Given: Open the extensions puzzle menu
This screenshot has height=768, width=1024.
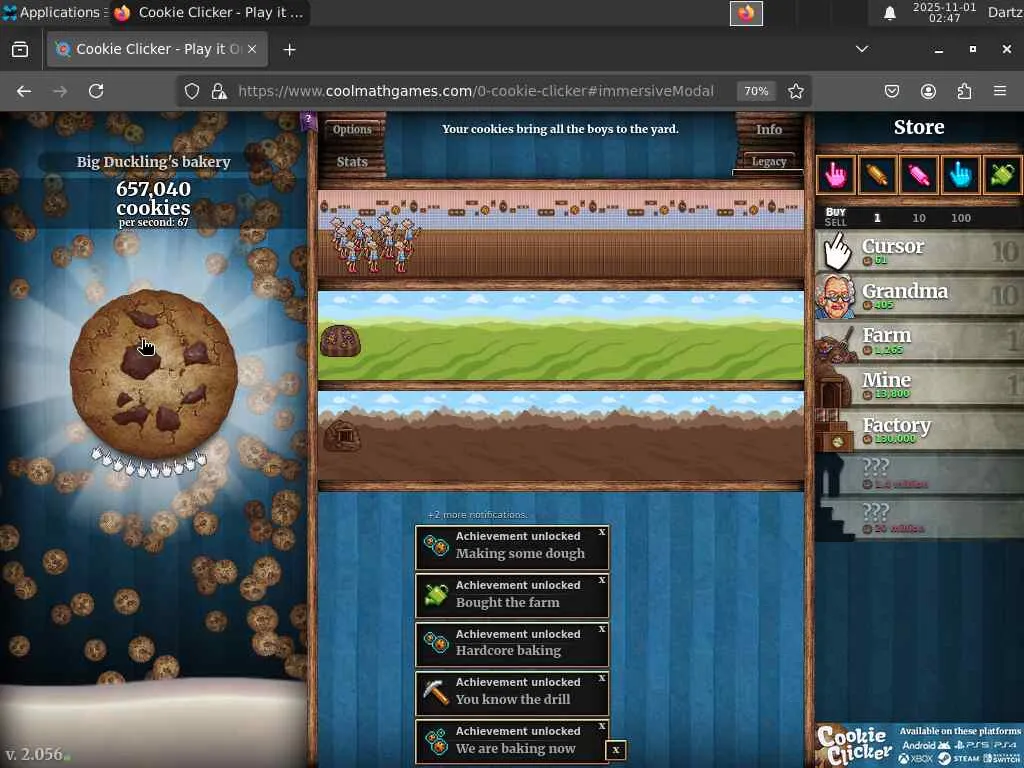Looking at the screenshot, I should coord(964,91).
